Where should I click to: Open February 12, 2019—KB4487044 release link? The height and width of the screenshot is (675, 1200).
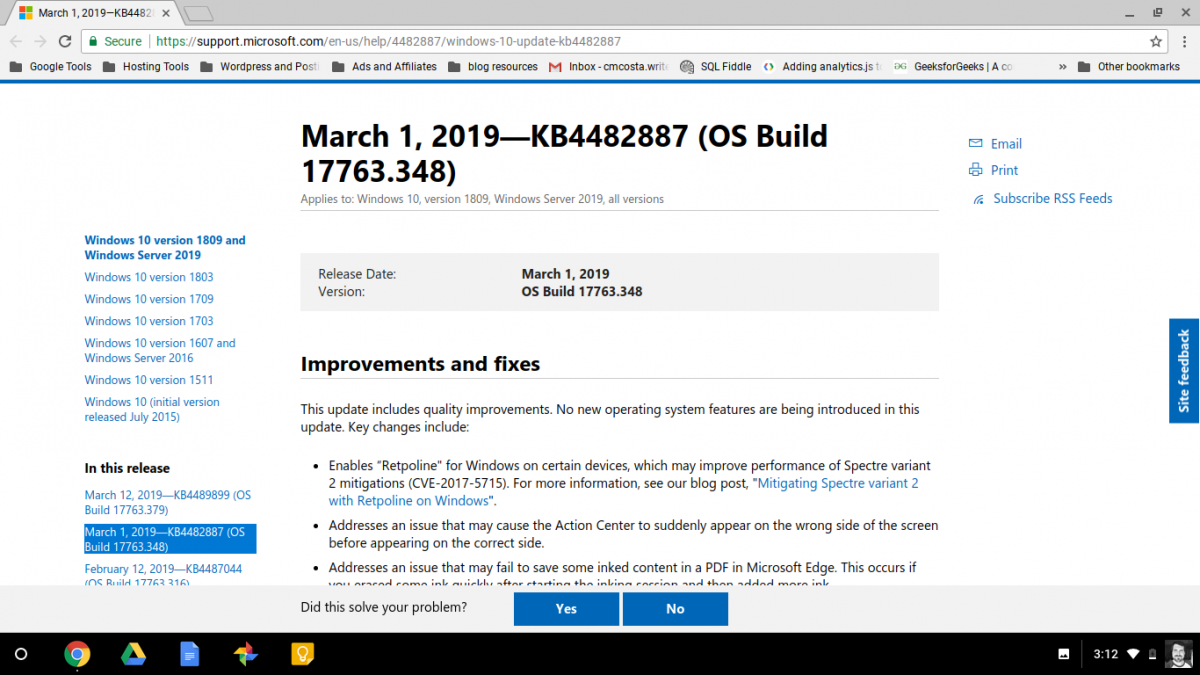point(163,576)
